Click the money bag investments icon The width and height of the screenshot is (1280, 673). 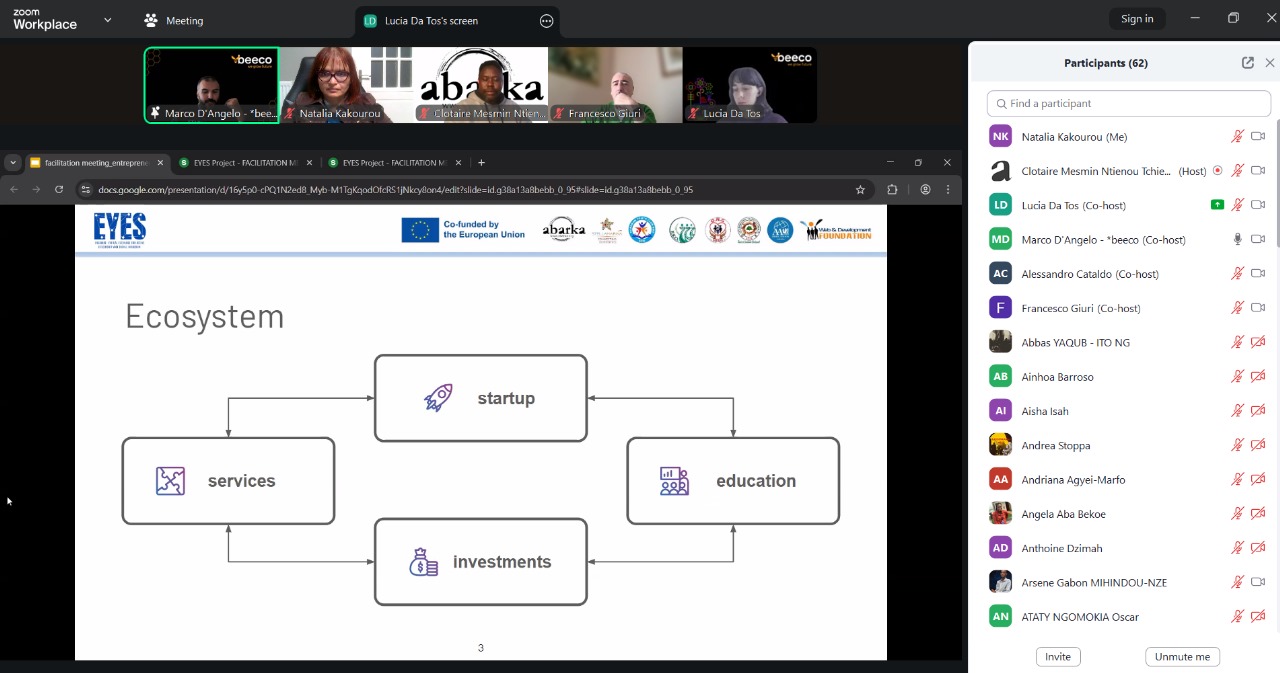tap(423, 562)
